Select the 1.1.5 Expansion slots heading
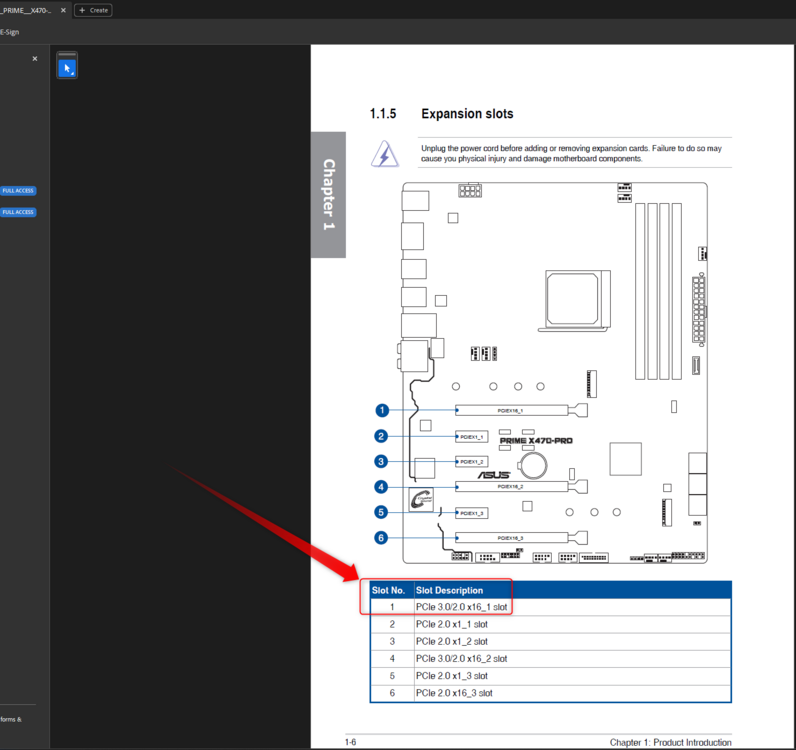 click(x=441, y=114)
